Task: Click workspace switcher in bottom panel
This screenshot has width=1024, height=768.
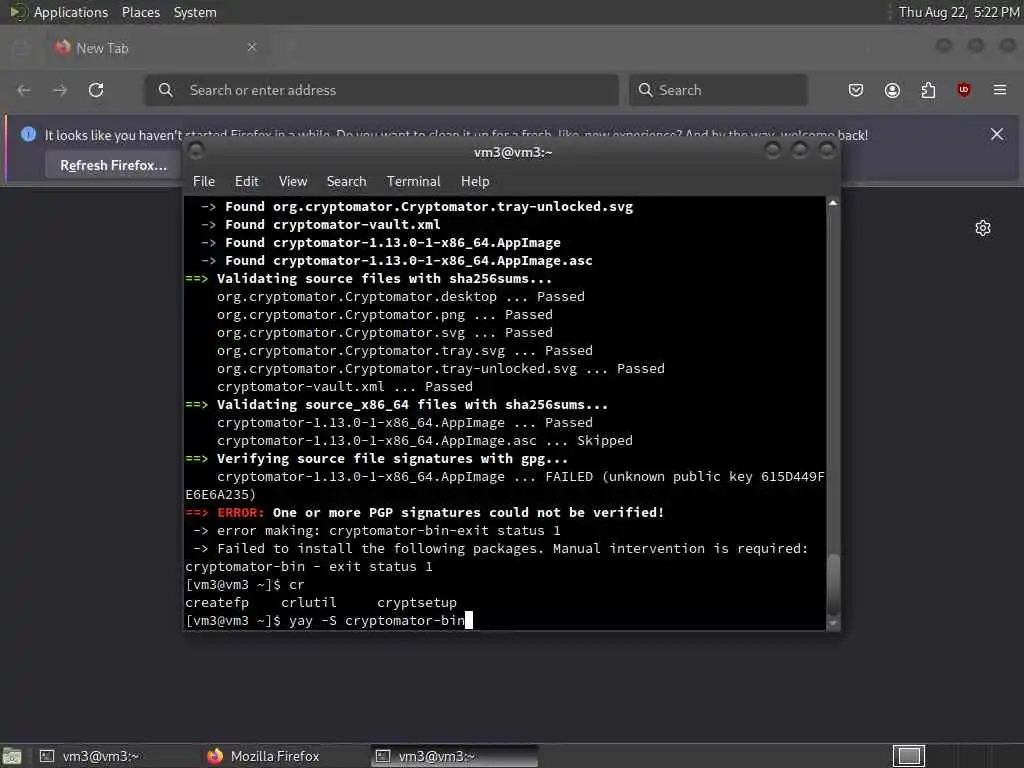Action: click(909, 756)
